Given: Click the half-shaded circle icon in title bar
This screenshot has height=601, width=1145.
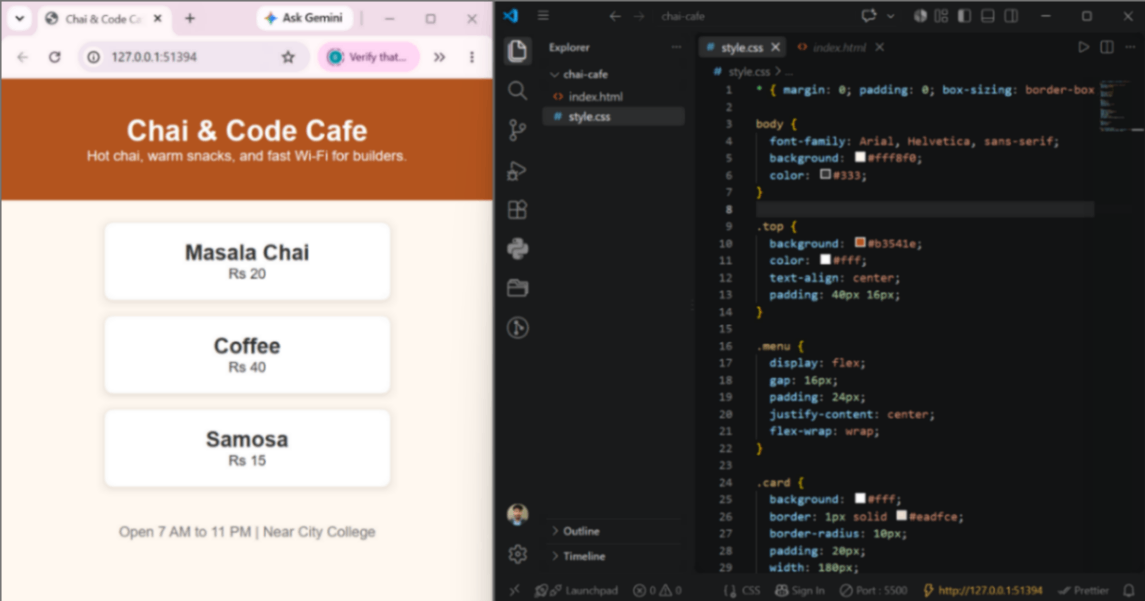Looking at the screenshot, I should tap(920, 15).
